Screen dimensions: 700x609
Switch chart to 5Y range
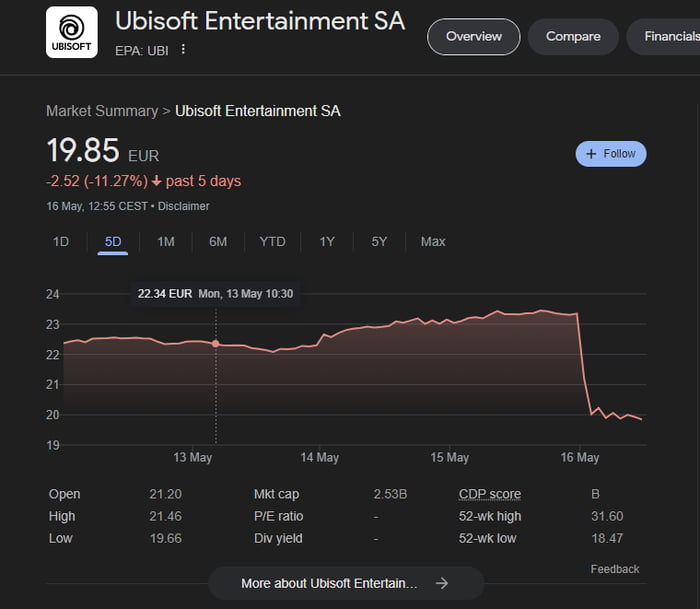(x=379, y=242)
